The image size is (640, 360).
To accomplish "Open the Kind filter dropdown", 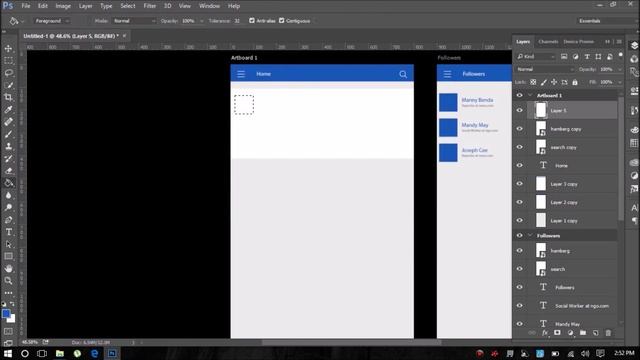I will (536, 57).
